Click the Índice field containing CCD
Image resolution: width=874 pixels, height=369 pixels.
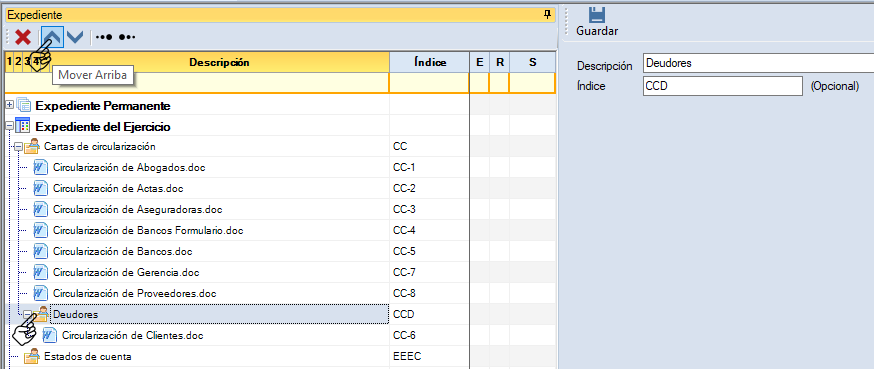coord(722,86)
